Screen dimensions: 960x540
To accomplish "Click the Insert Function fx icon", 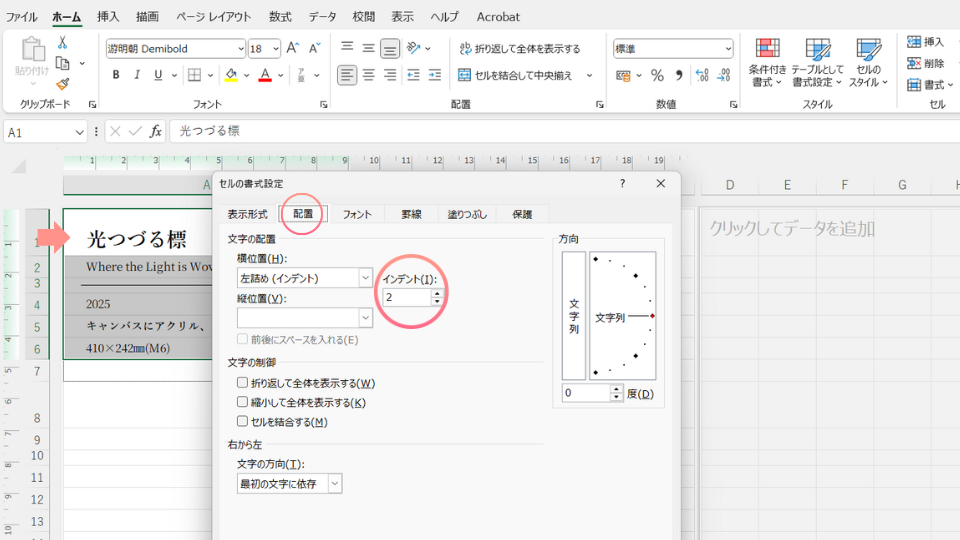I will point(155,131).
